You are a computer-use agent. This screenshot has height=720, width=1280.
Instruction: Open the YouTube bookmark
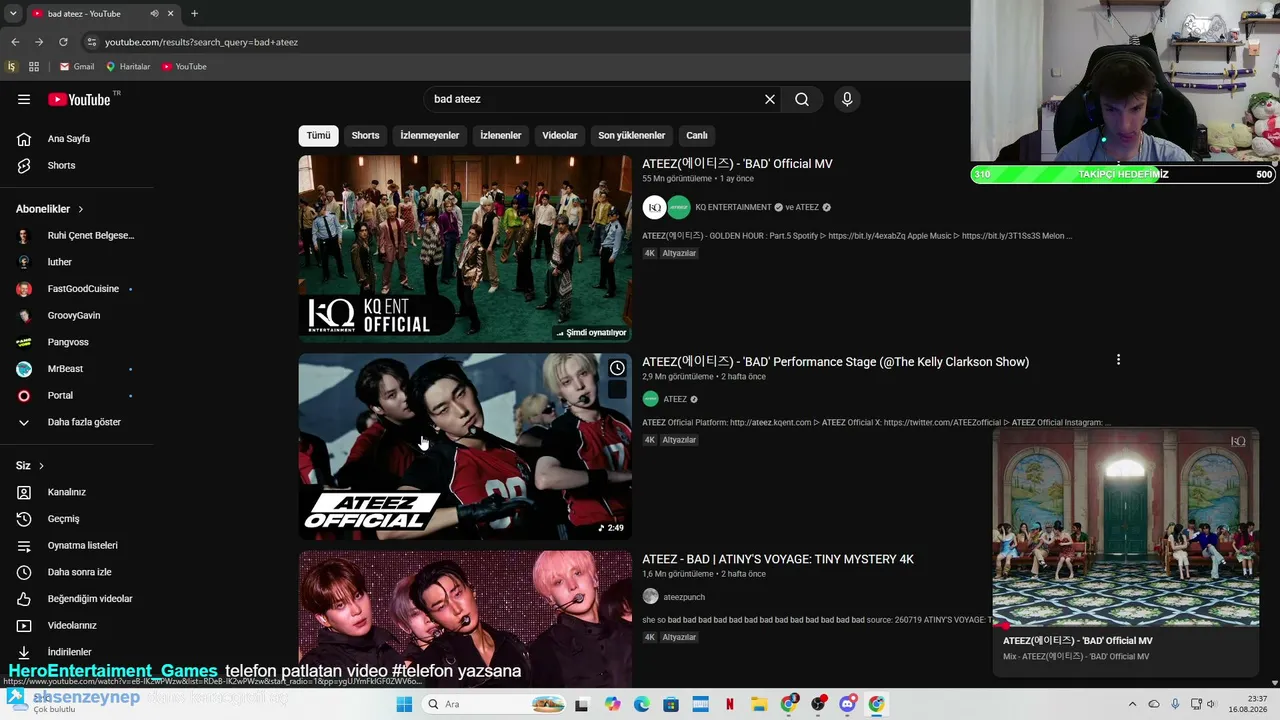[x=184, y=67]
